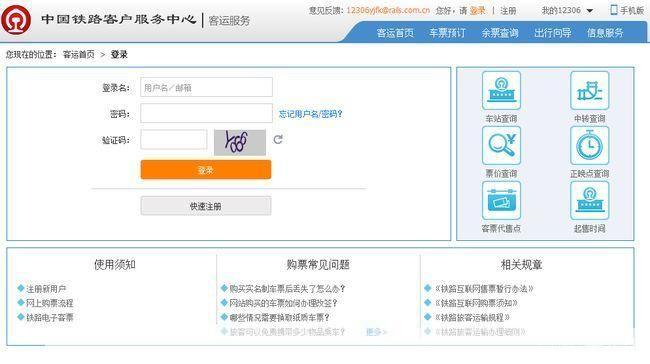Open the sale start time icon (起售时间)
The image size is (650, 364).
pos(589,200)
